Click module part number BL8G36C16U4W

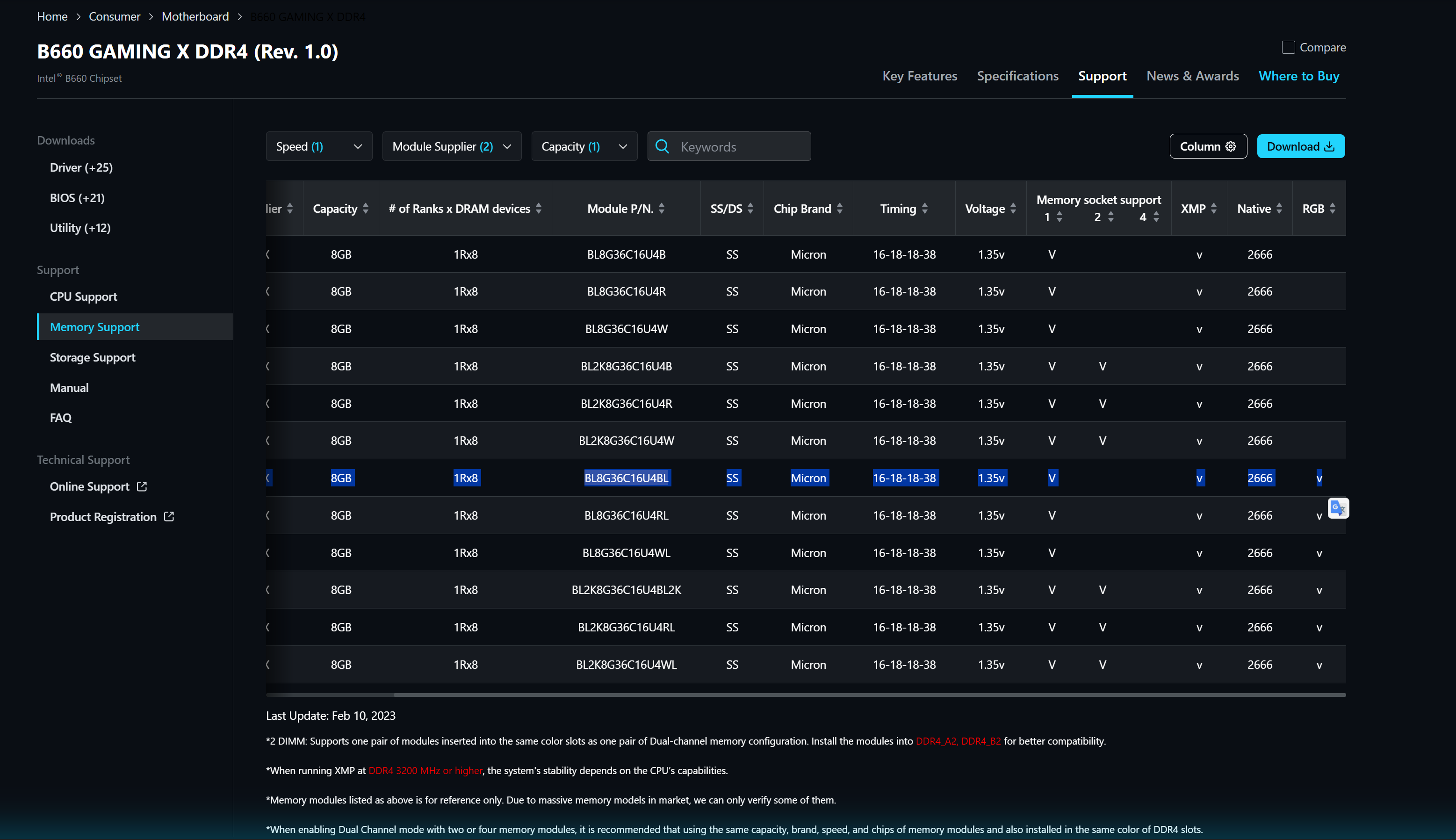click(626, 329)
